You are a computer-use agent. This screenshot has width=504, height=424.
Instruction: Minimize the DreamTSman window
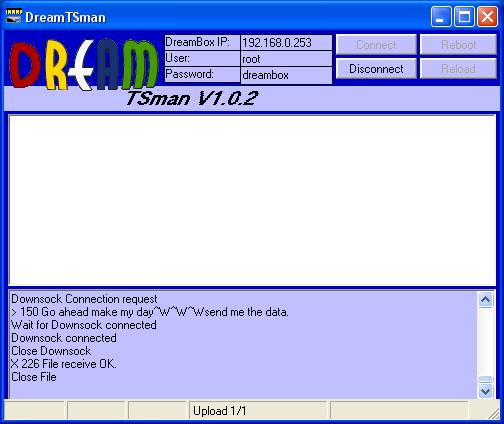coord(441,16)
